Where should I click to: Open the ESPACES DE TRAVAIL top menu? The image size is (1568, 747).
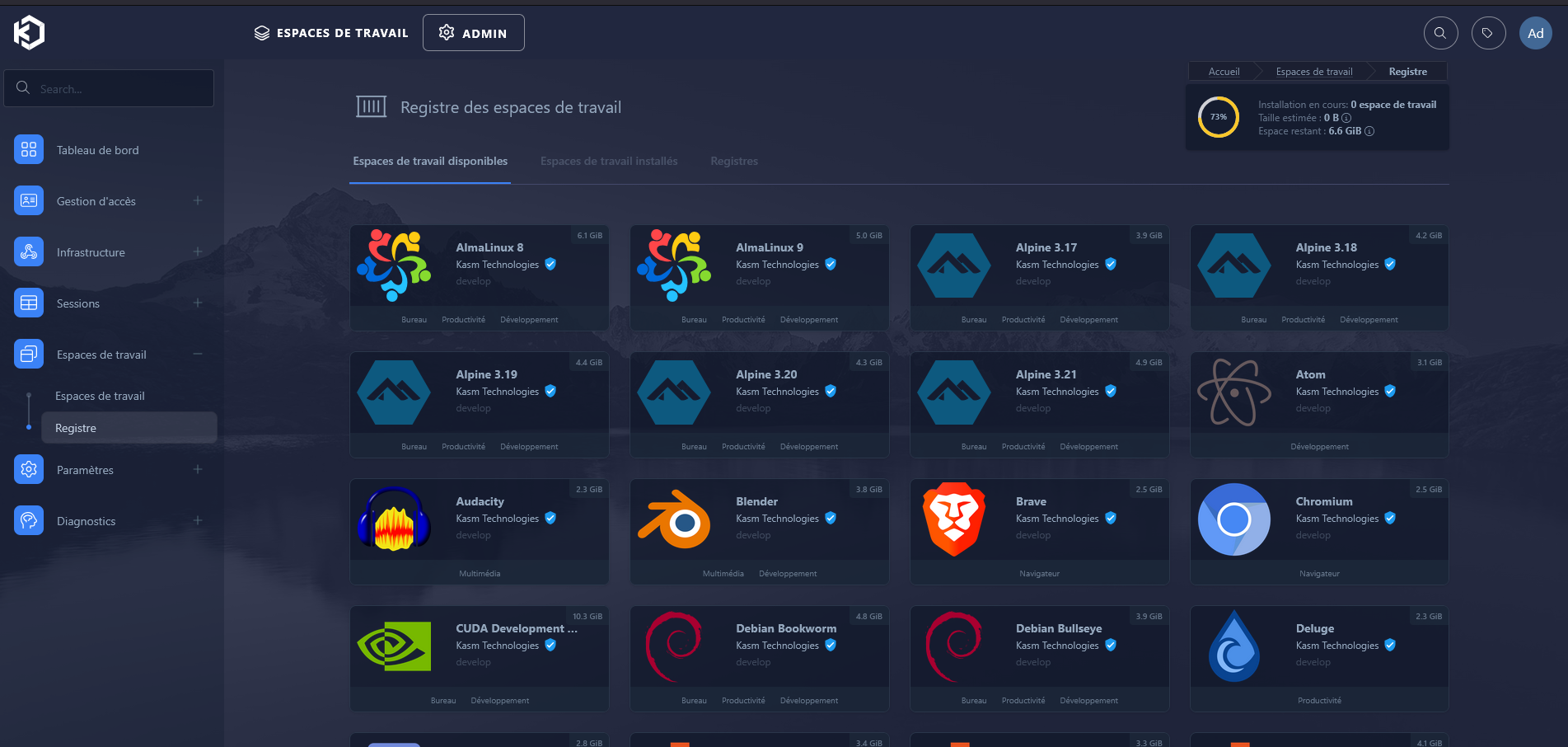pyautogui.click(x=331, y=33)
